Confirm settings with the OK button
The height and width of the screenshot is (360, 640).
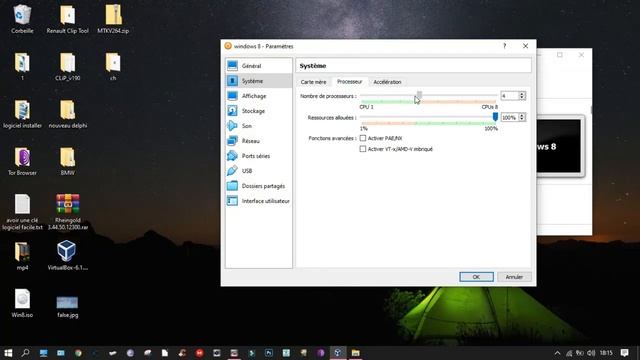[x=476, y=277]
